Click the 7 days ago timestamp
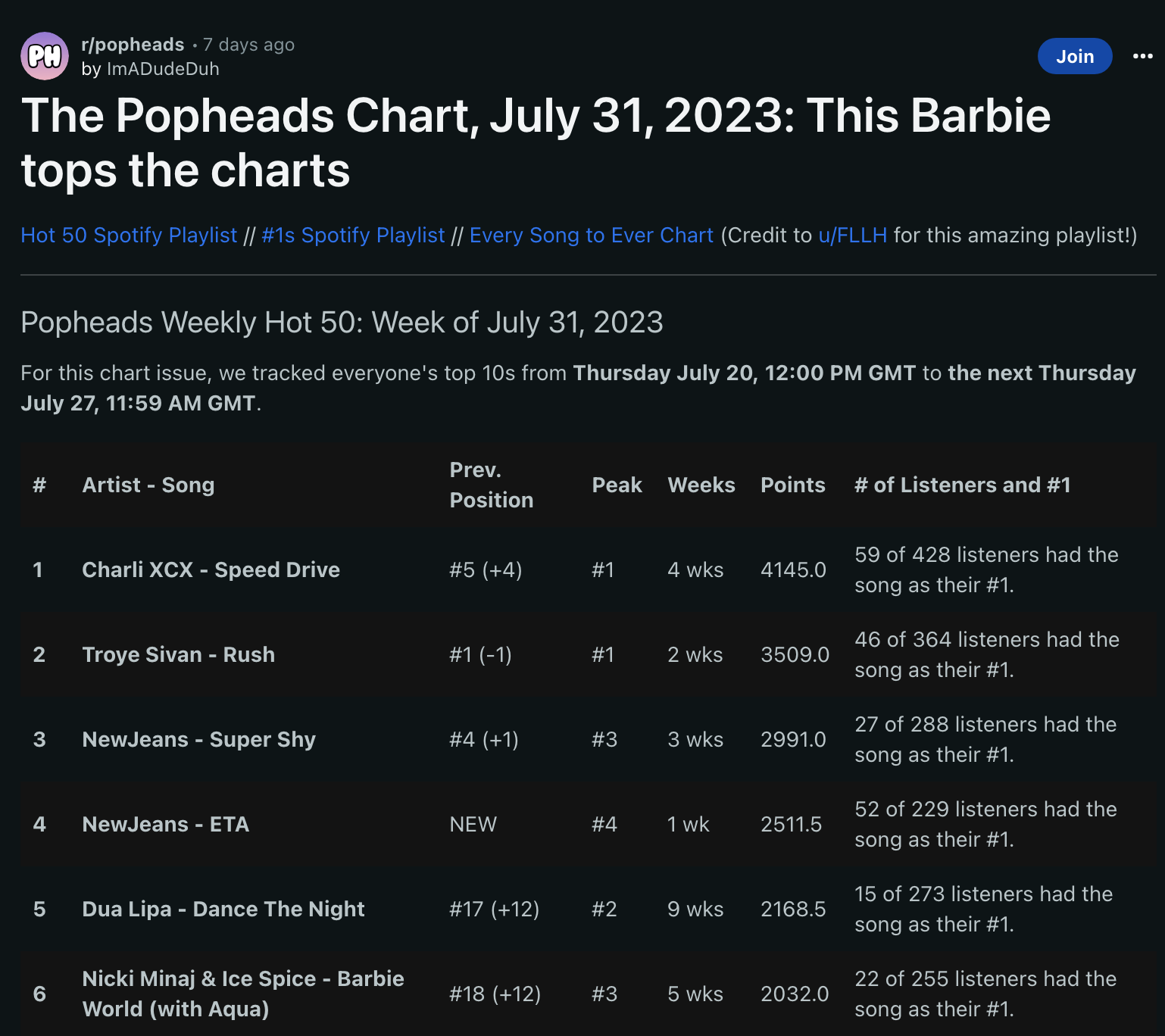Viewport: 1165px width, 1036px height. pyautogui.click(x=248, y=44)
